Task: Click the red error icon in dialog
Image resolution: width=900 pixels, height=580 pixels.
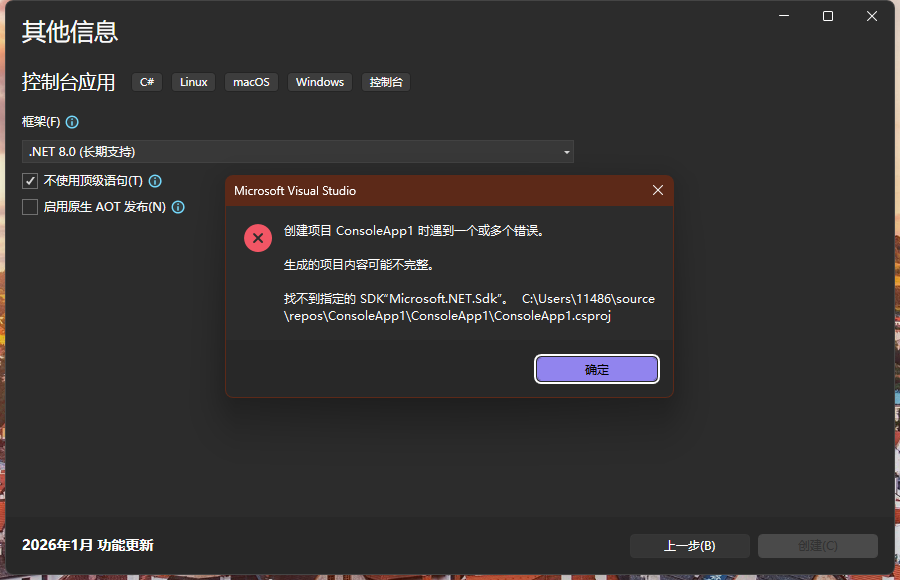Action: (x=258, y=238)
